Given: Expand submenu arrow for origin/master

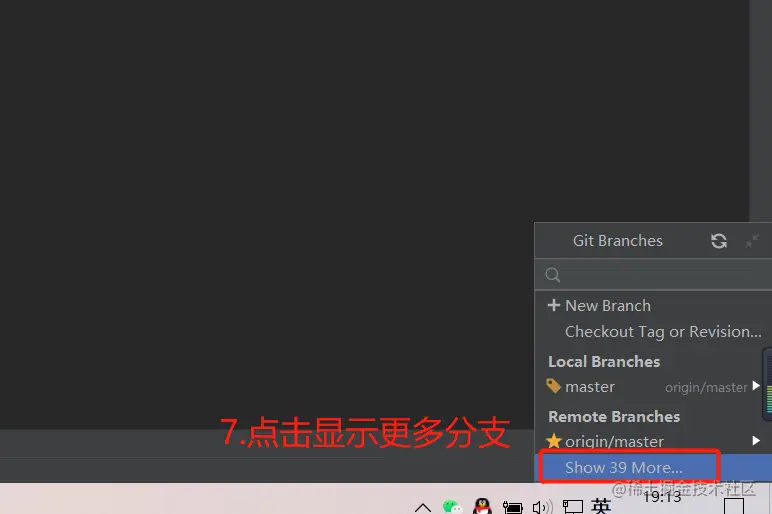Looking at the screenshot, I should click(x=756, y=441).
